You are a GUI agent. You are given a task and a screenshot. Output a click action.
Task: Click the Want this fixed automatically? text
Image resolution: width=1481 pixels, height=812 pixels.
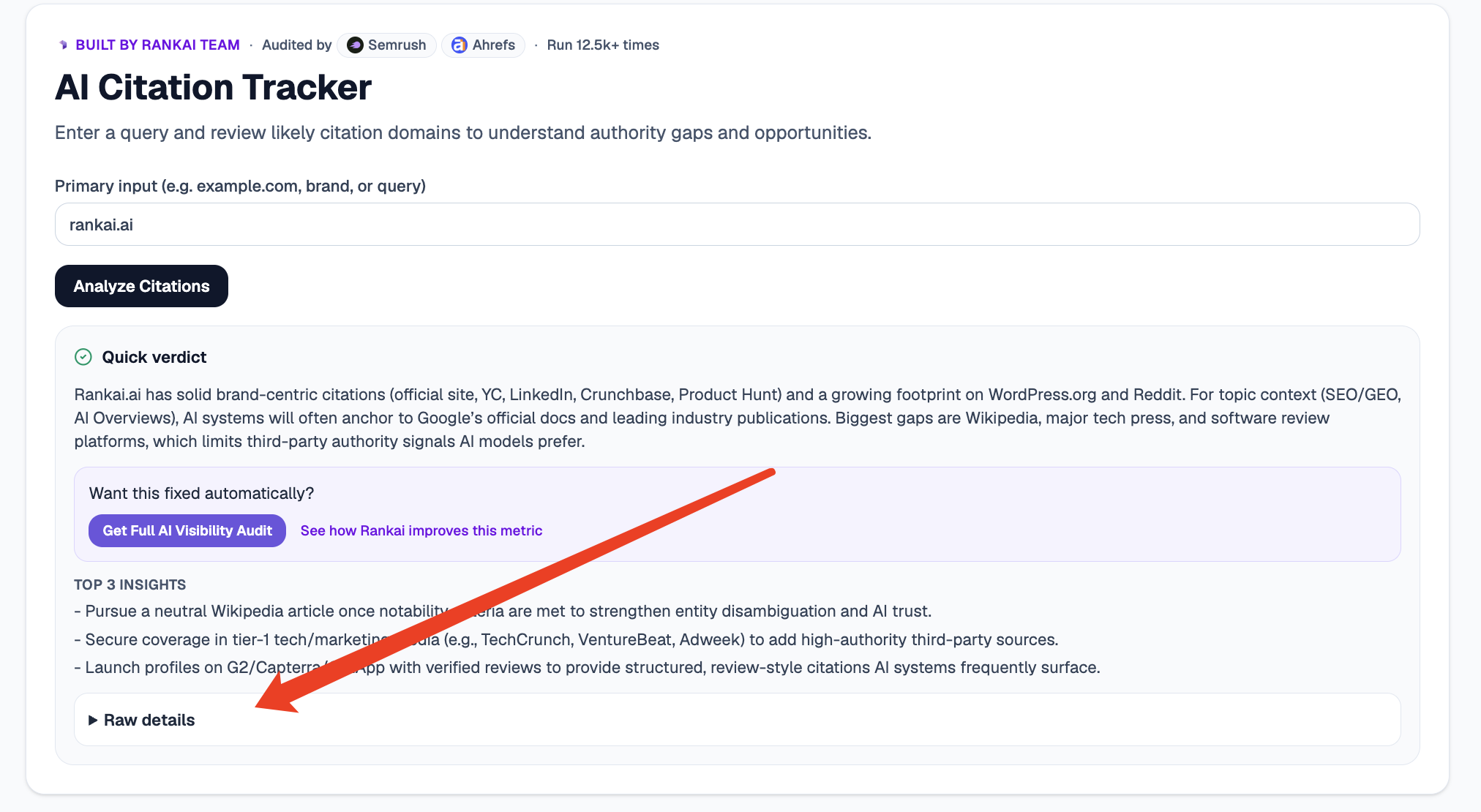(x=201, y=493)
